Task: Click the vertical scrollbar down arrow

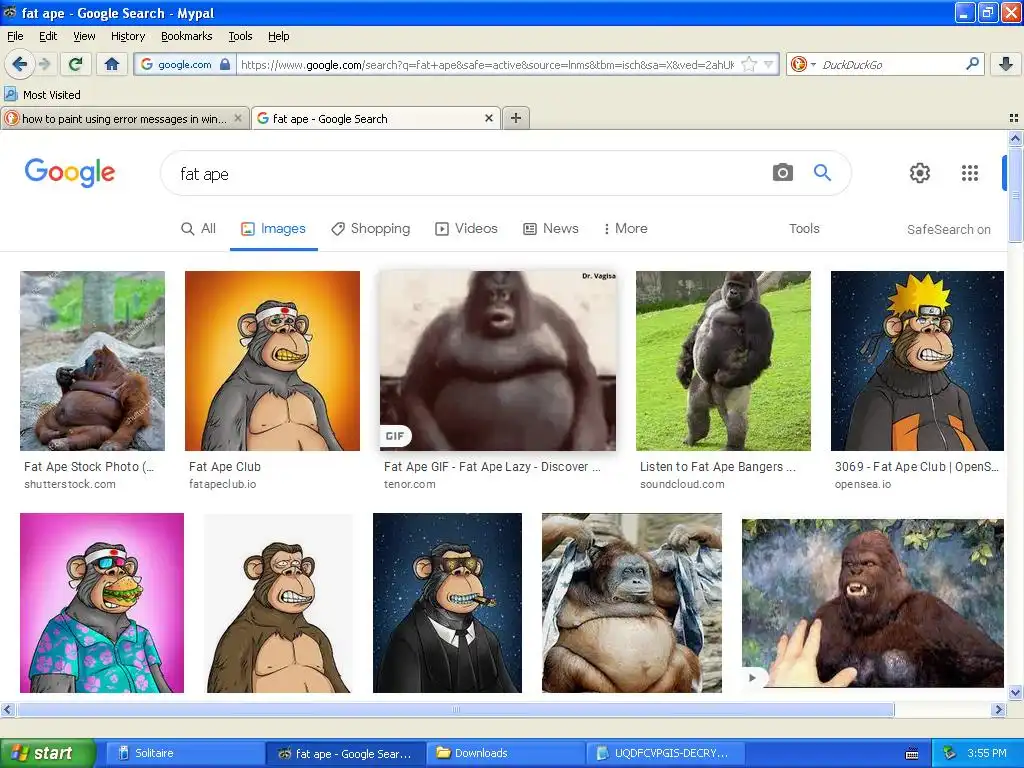Action: tap(1015, 692)
